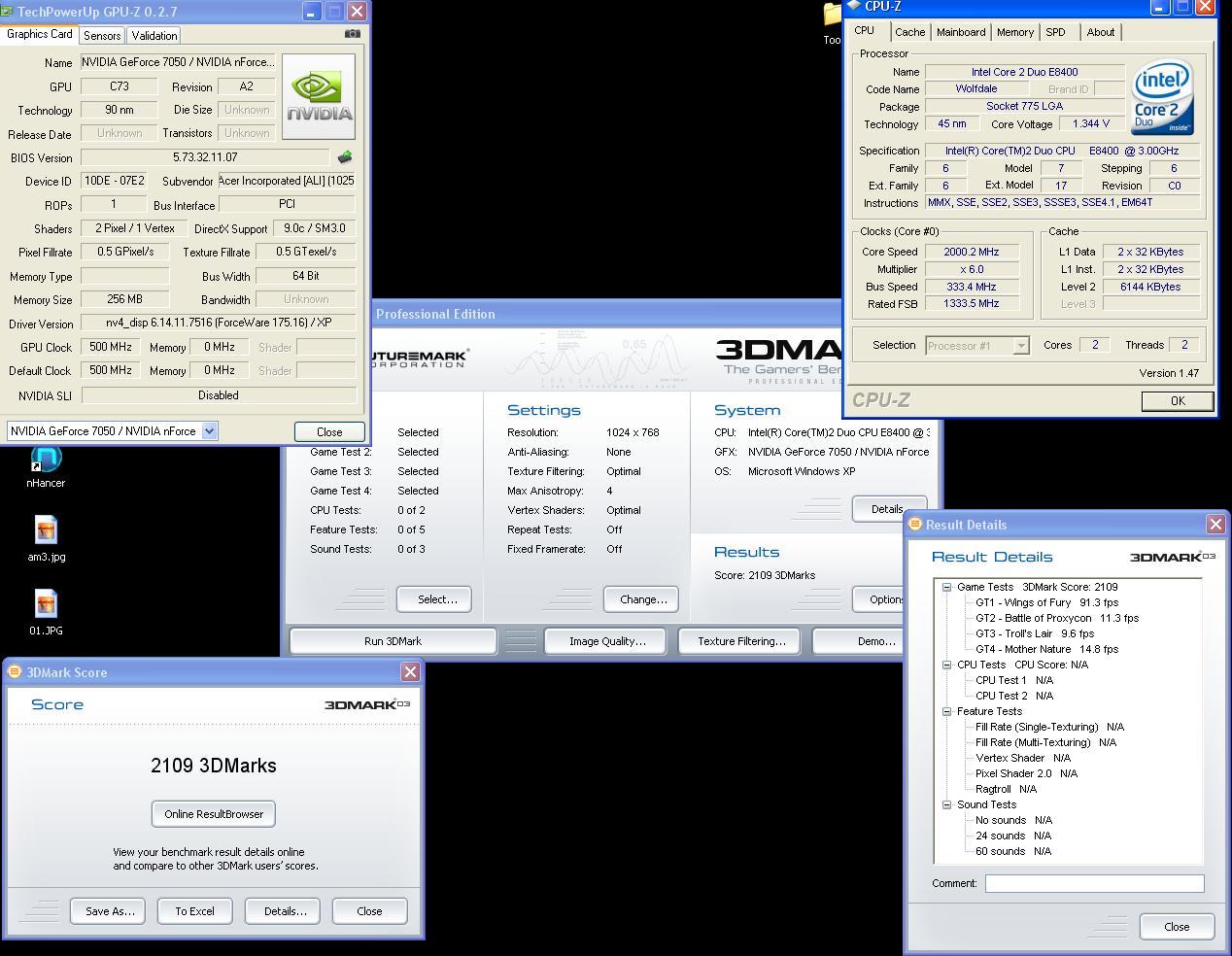Switch to the Validation tab in GPU-Z
The height and width of the screenshot is (956, 1232).
(x=154, y=35)
